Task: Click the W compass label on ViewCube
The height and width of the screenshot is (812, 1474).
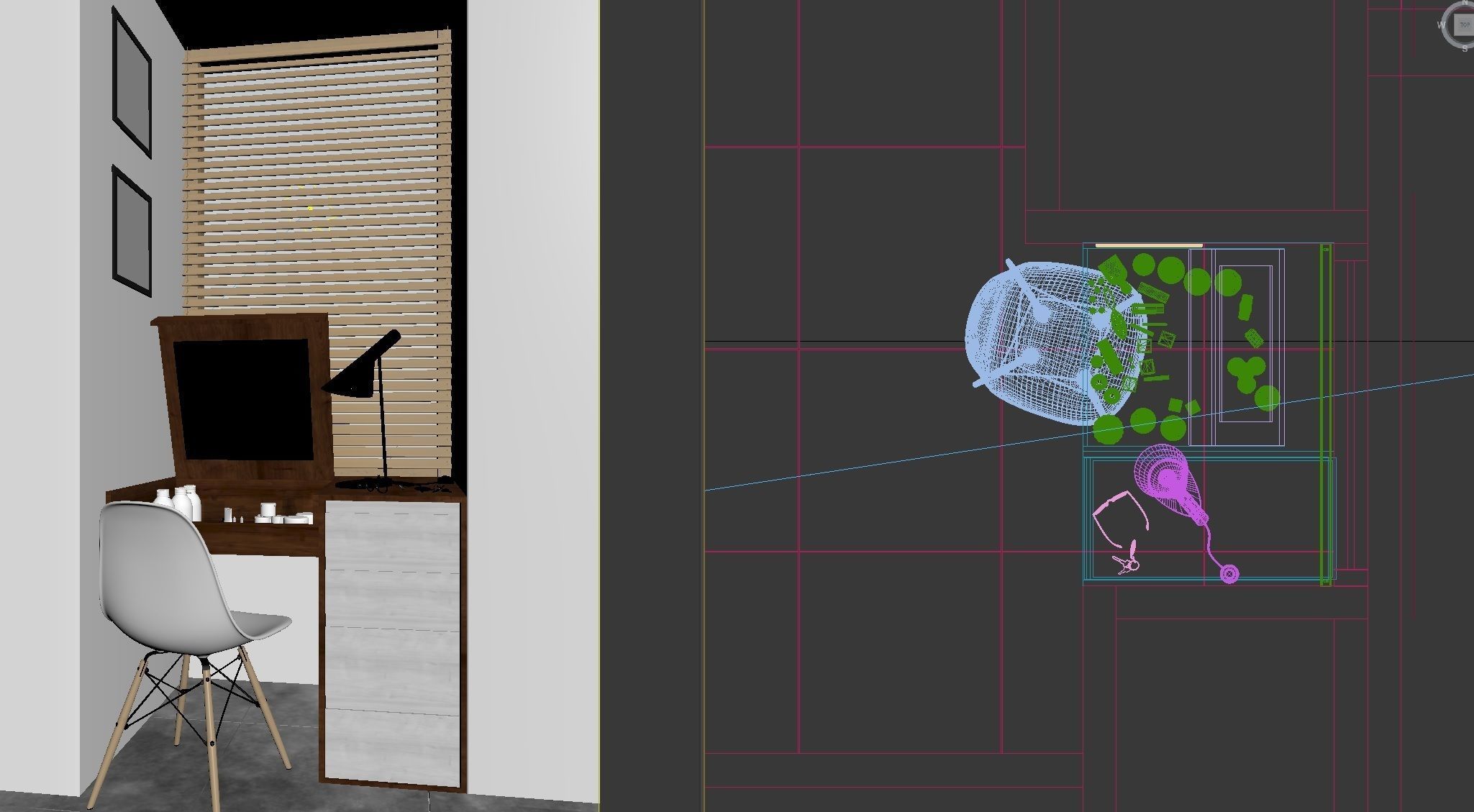Action: [1441, 25]
